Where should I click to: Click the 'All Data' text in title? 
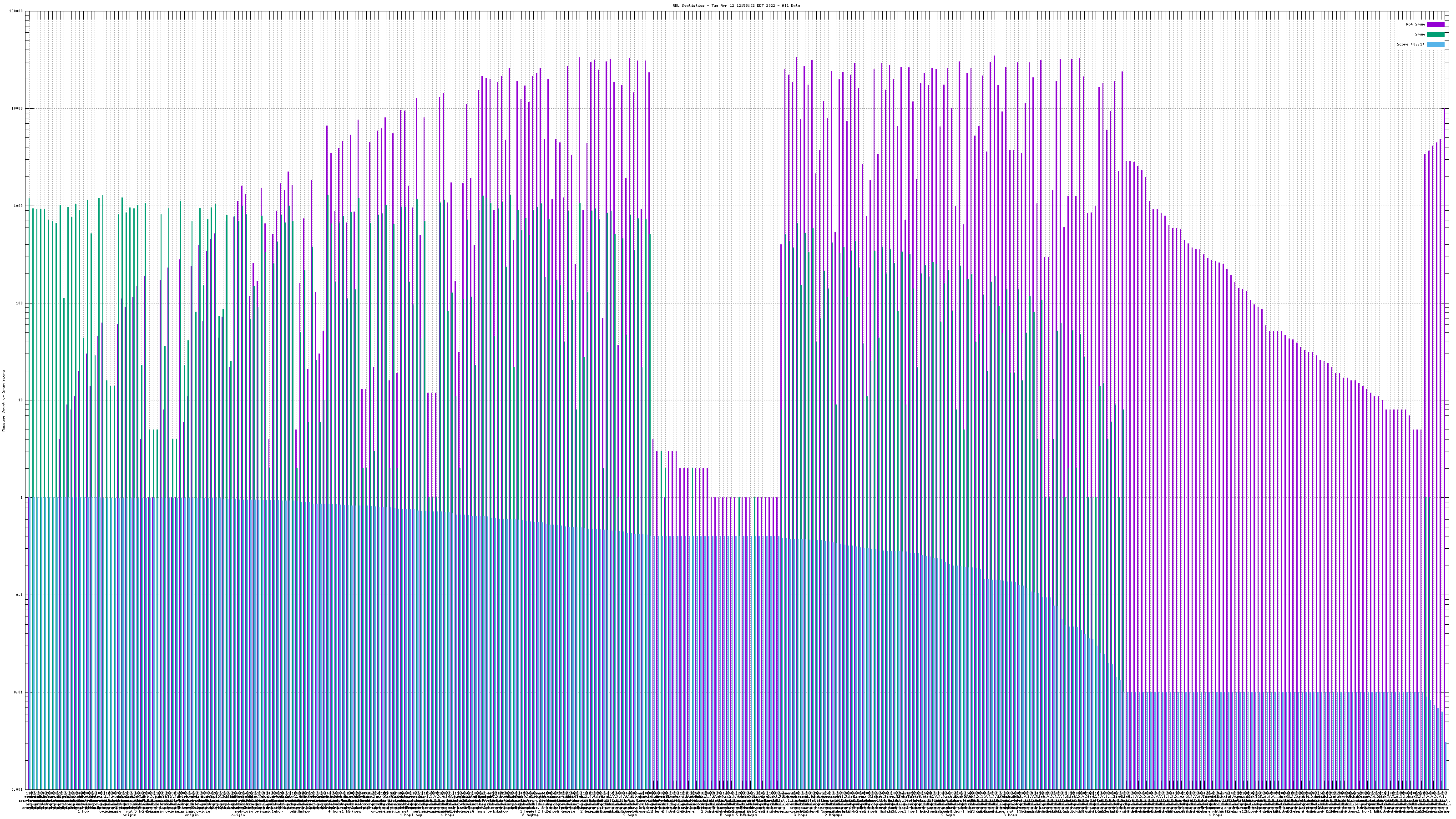click(791, 5)
